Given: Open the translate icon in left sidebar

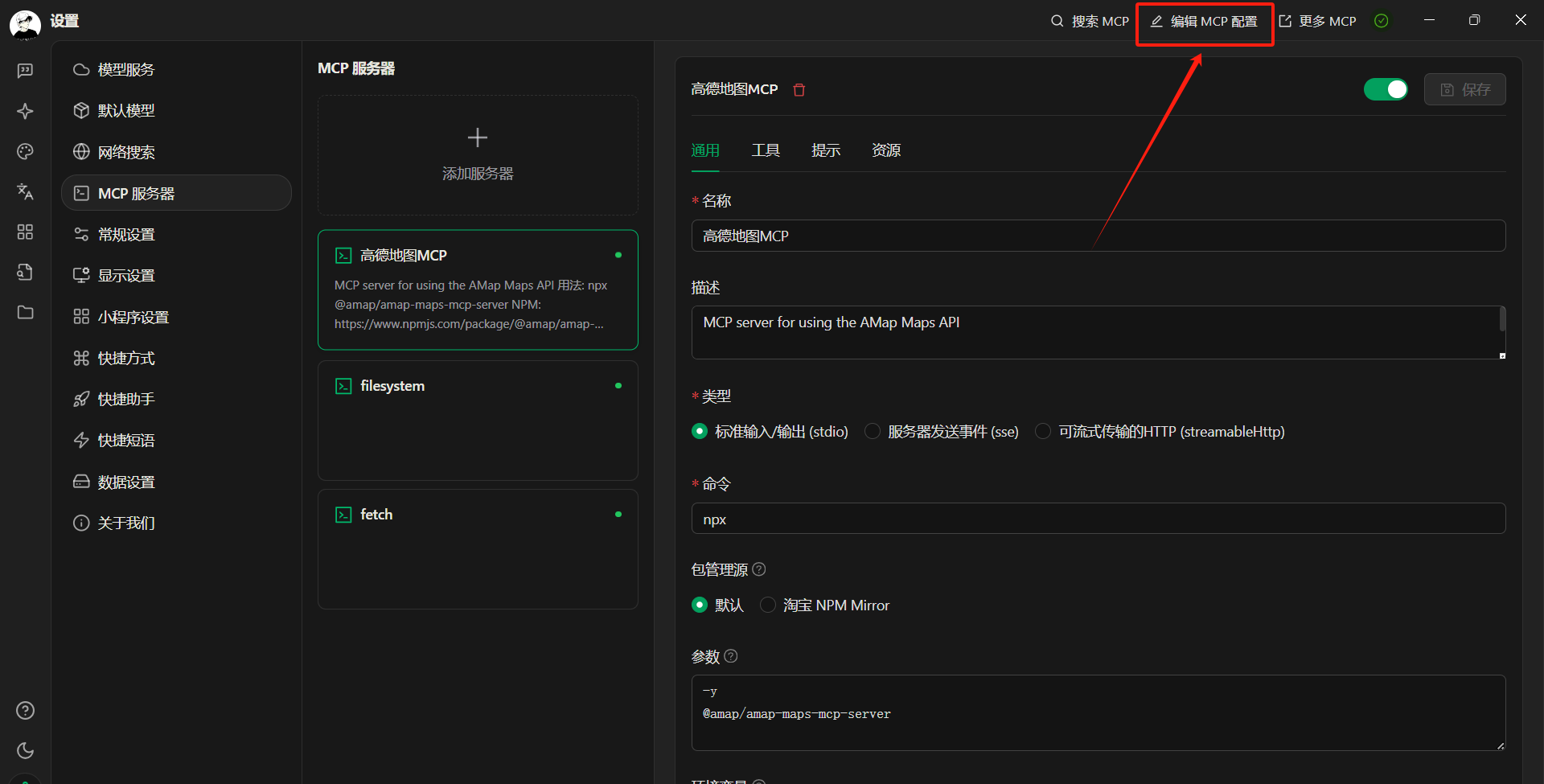Looking at the screenshot, I should 25,191.
